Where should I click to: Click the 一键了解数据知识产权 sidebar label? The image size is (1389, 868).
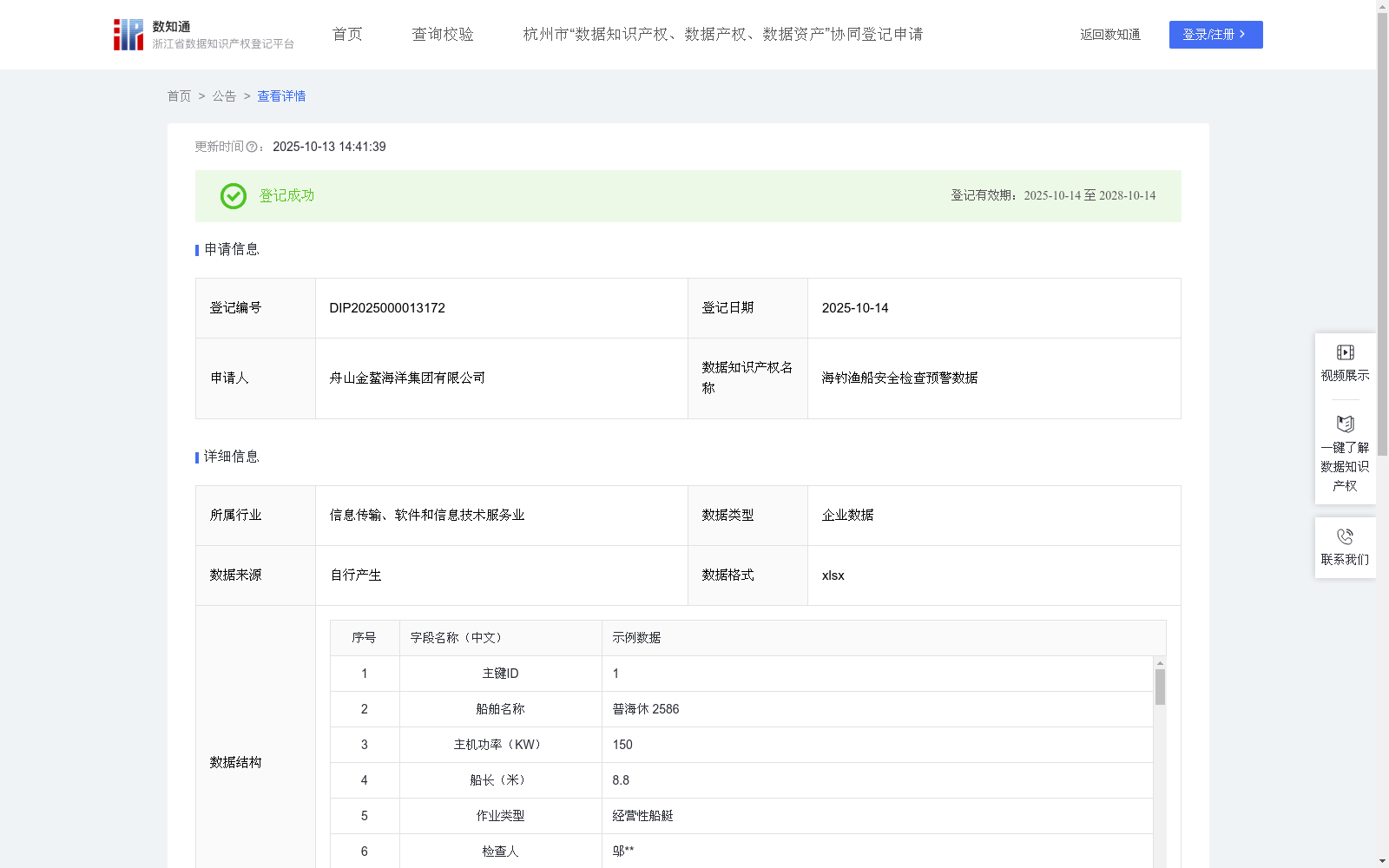point(1345,467)
